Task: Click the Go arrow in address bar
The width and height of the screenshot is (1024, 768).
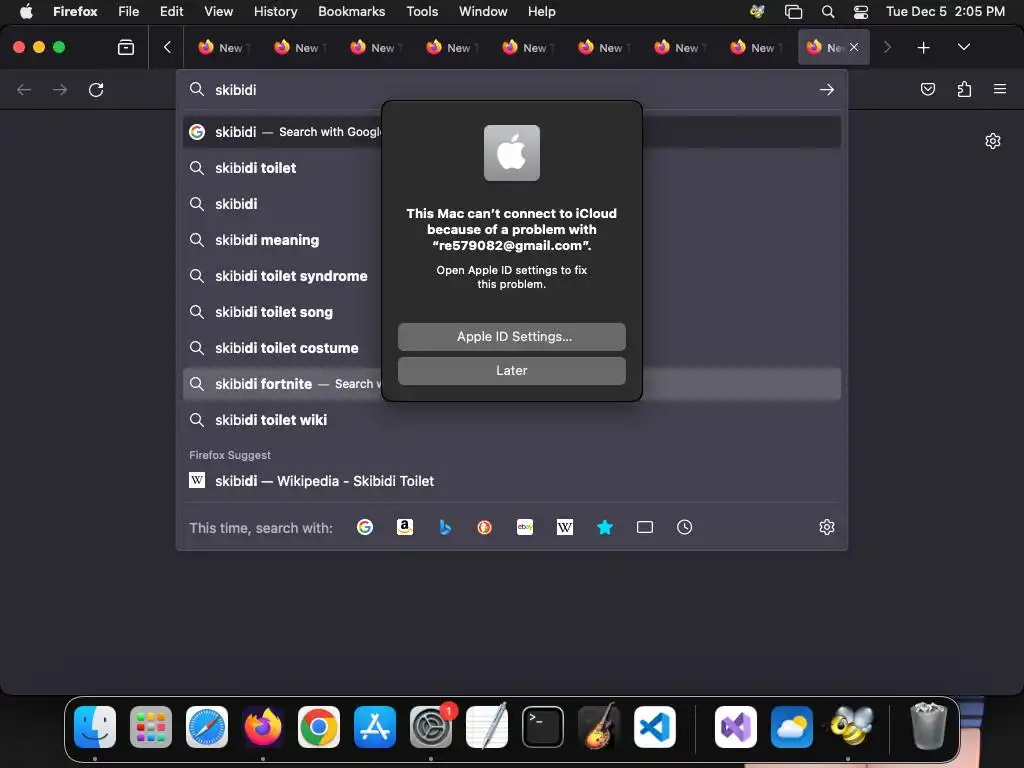Action: 827,89
